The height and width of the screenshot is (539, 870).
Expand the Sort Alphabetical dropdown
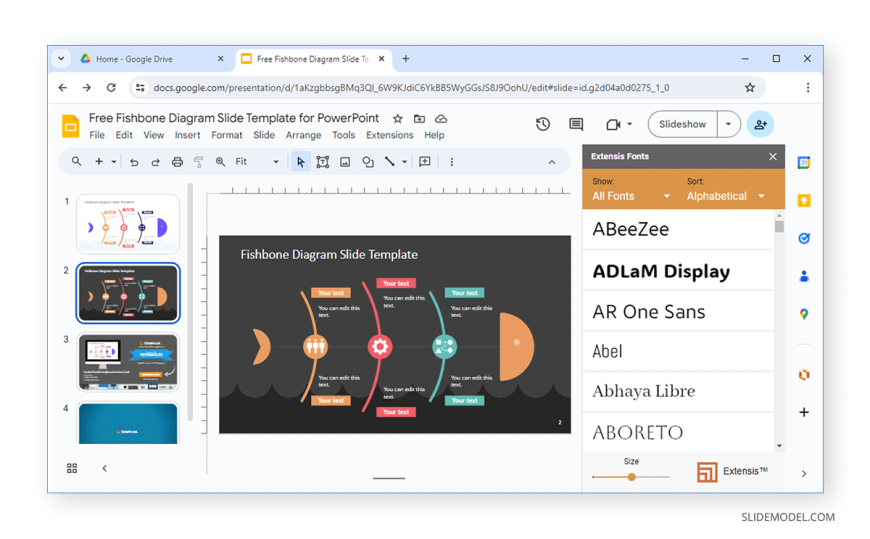(x=726, y=196)
